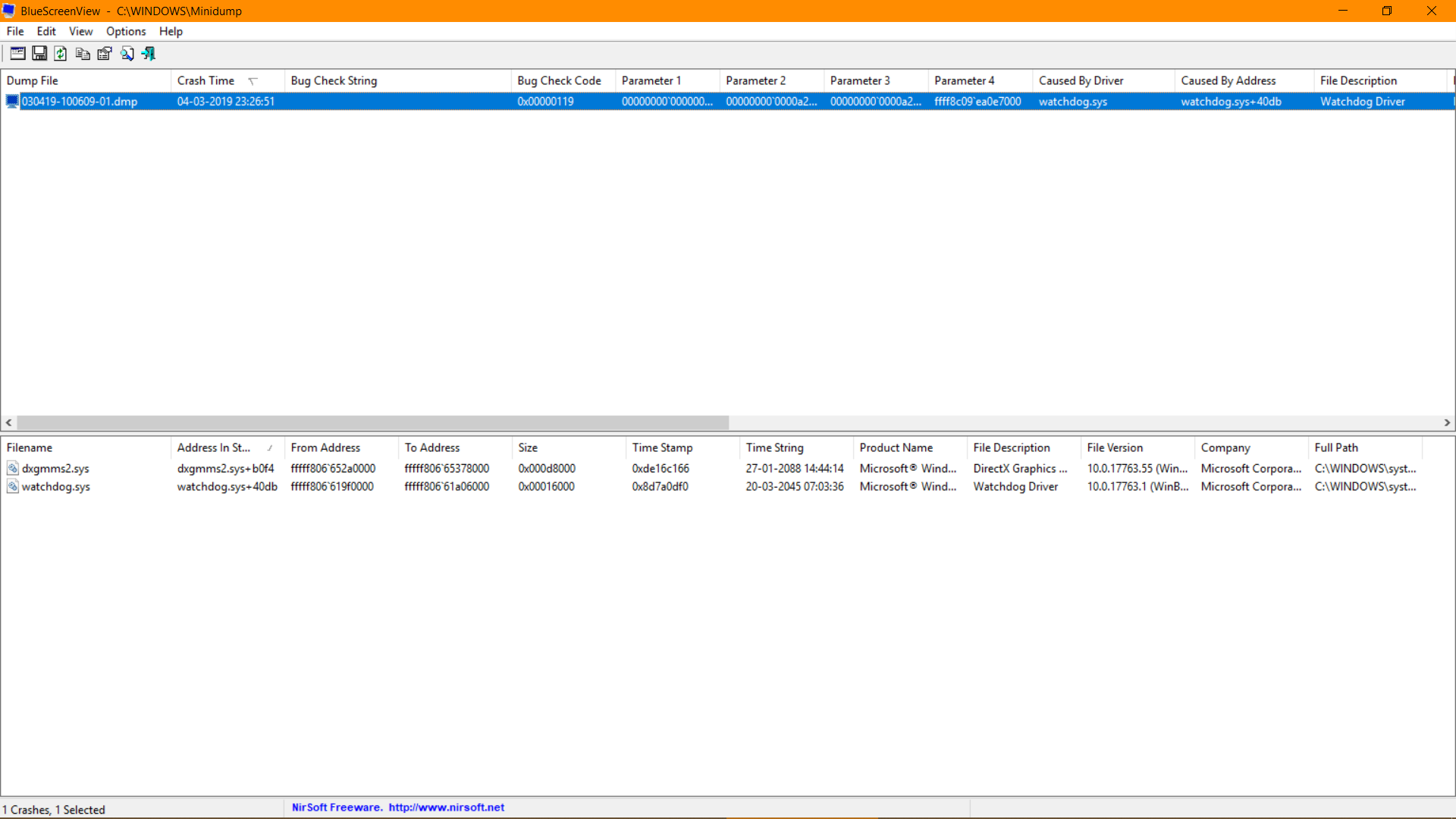The width and height of the screenshot is (1456, 819).
Task: Visit the NirSoft website link
Action: click(x=446, y=807)
